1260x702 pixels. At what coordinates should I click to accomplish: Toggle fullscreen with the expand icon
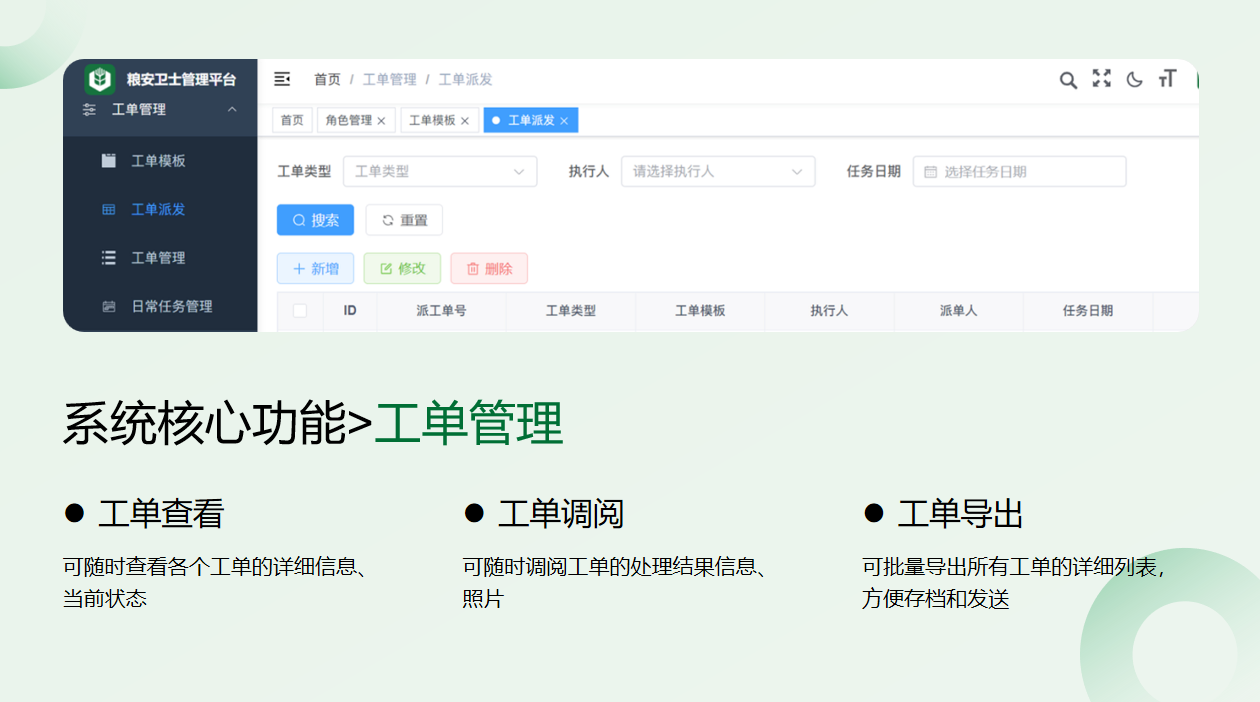click(1101, 79)
